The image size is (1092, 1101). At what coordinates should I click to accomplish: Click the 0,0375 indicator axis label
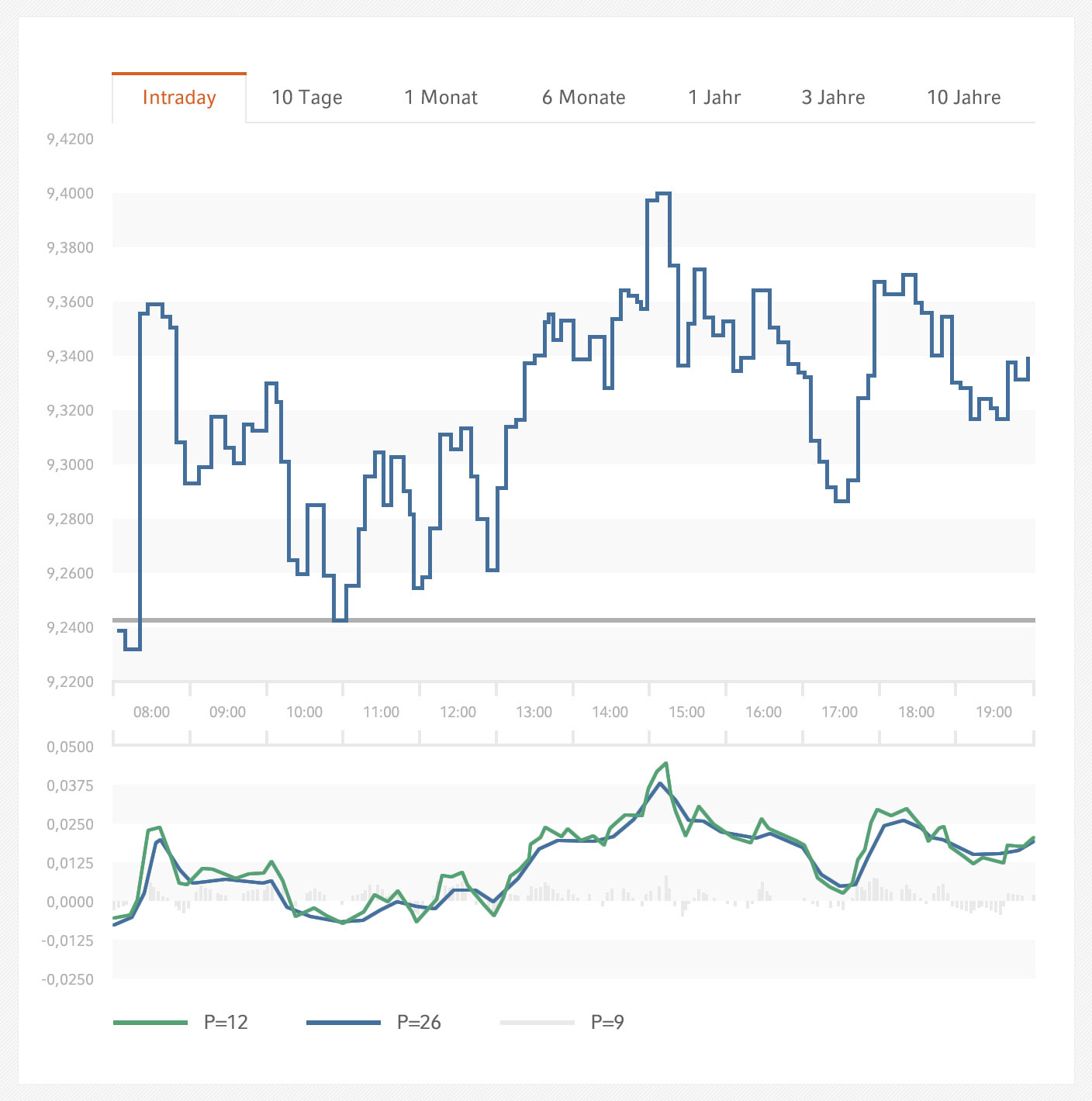(70, 786)
